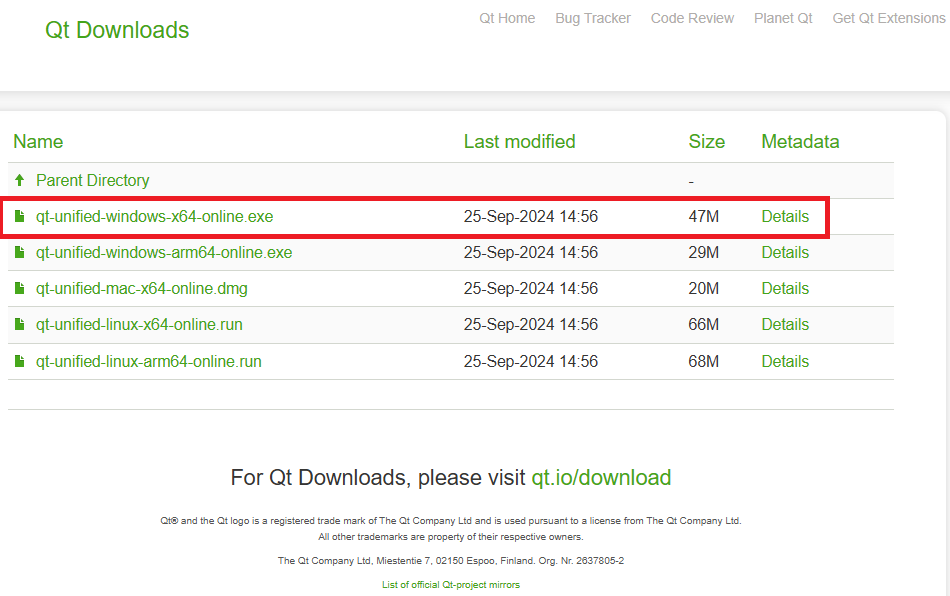This screenshot has width=950, height=596.
Task: Go to Code Review in top navigation
Action: [692, 18]
